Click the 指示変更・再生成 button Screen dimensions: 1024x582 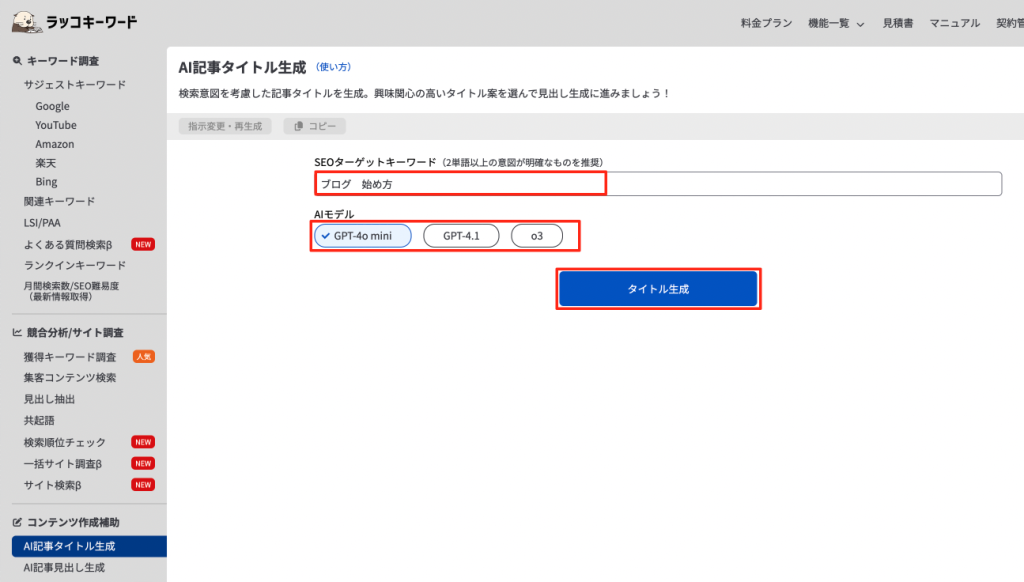pos(224,127)
